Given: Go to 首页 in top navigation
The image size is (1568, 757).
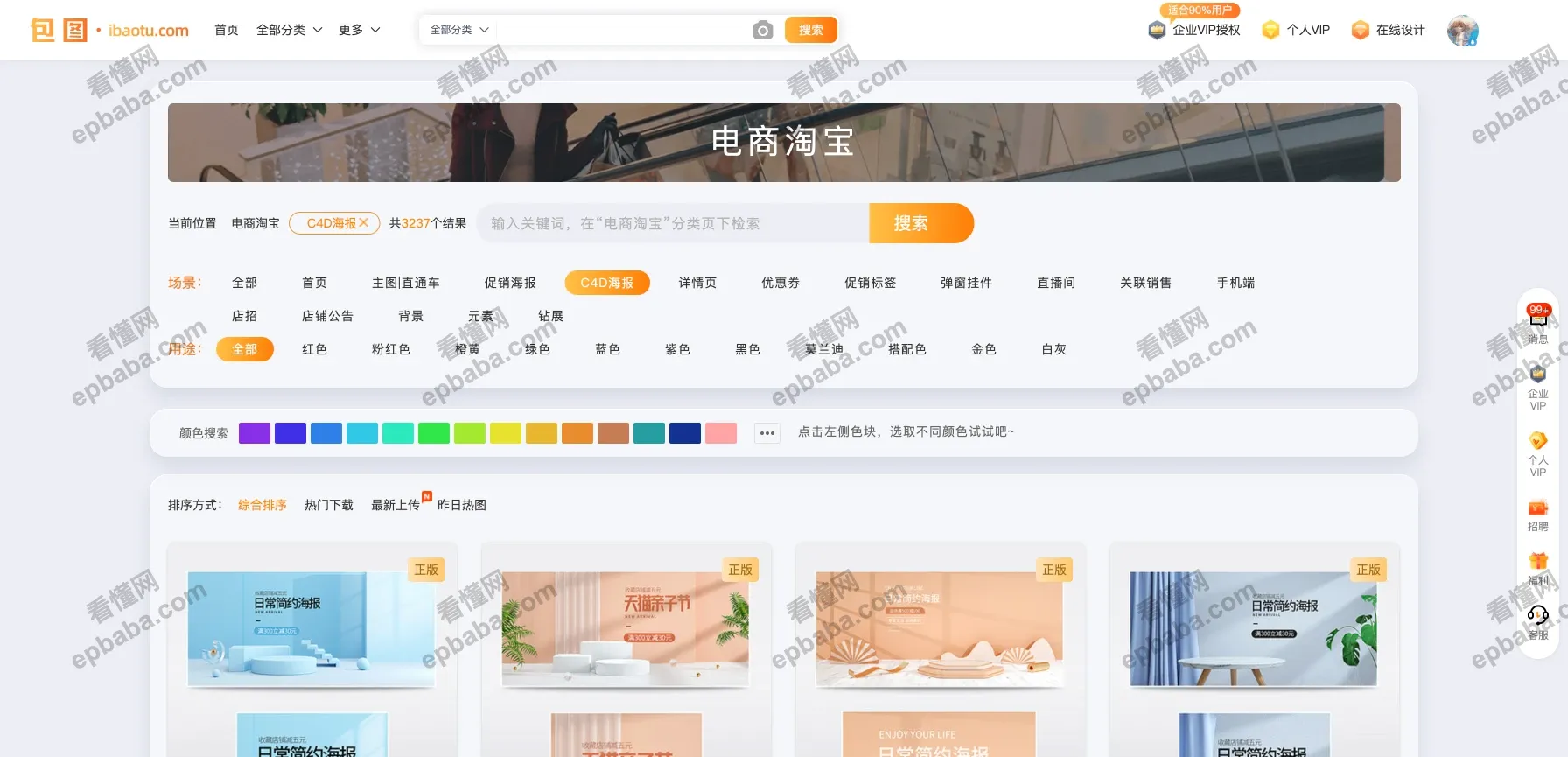Looking at the screenshot, I should 227,30.
